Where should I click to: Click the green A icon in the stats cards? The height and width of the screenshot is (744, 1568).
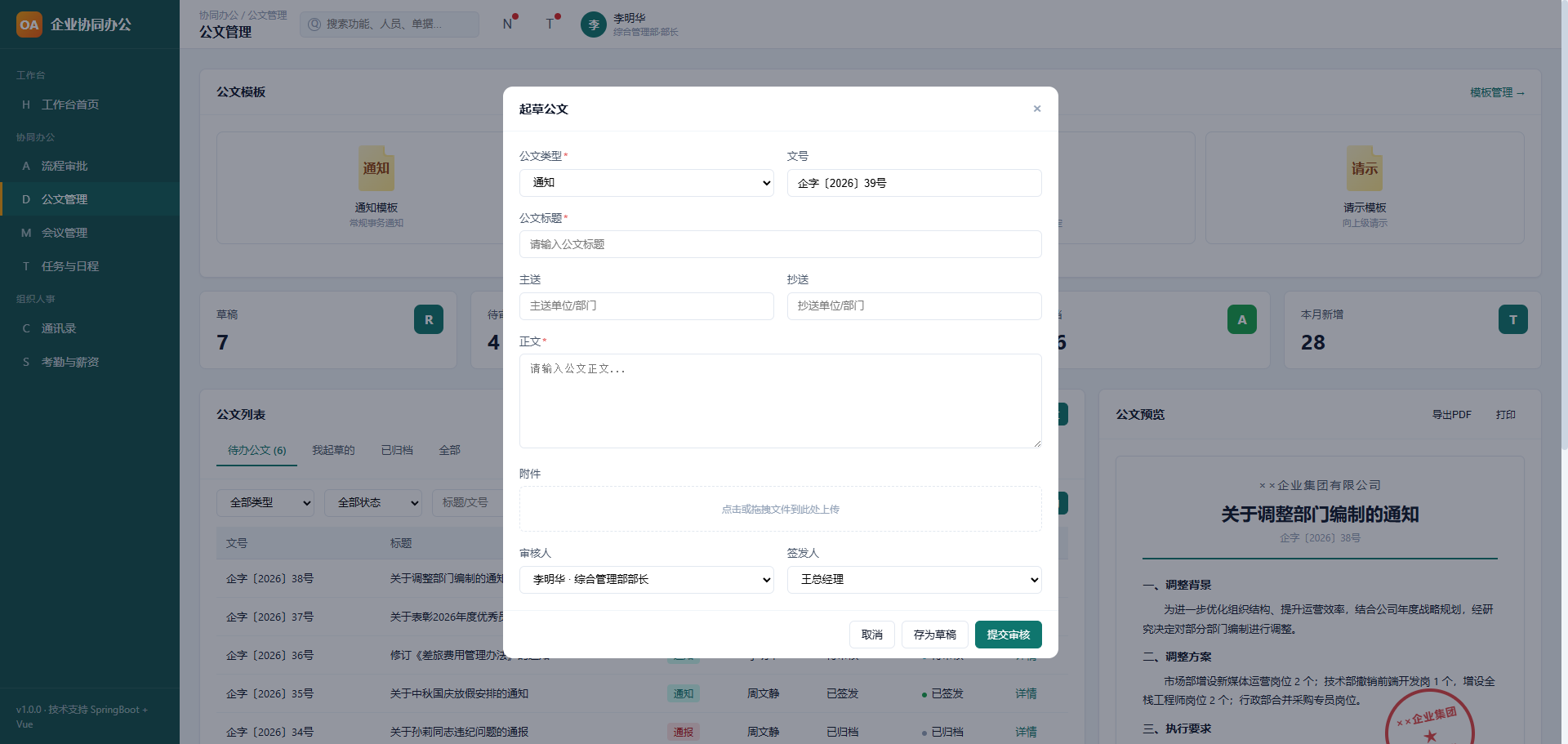1242,319
